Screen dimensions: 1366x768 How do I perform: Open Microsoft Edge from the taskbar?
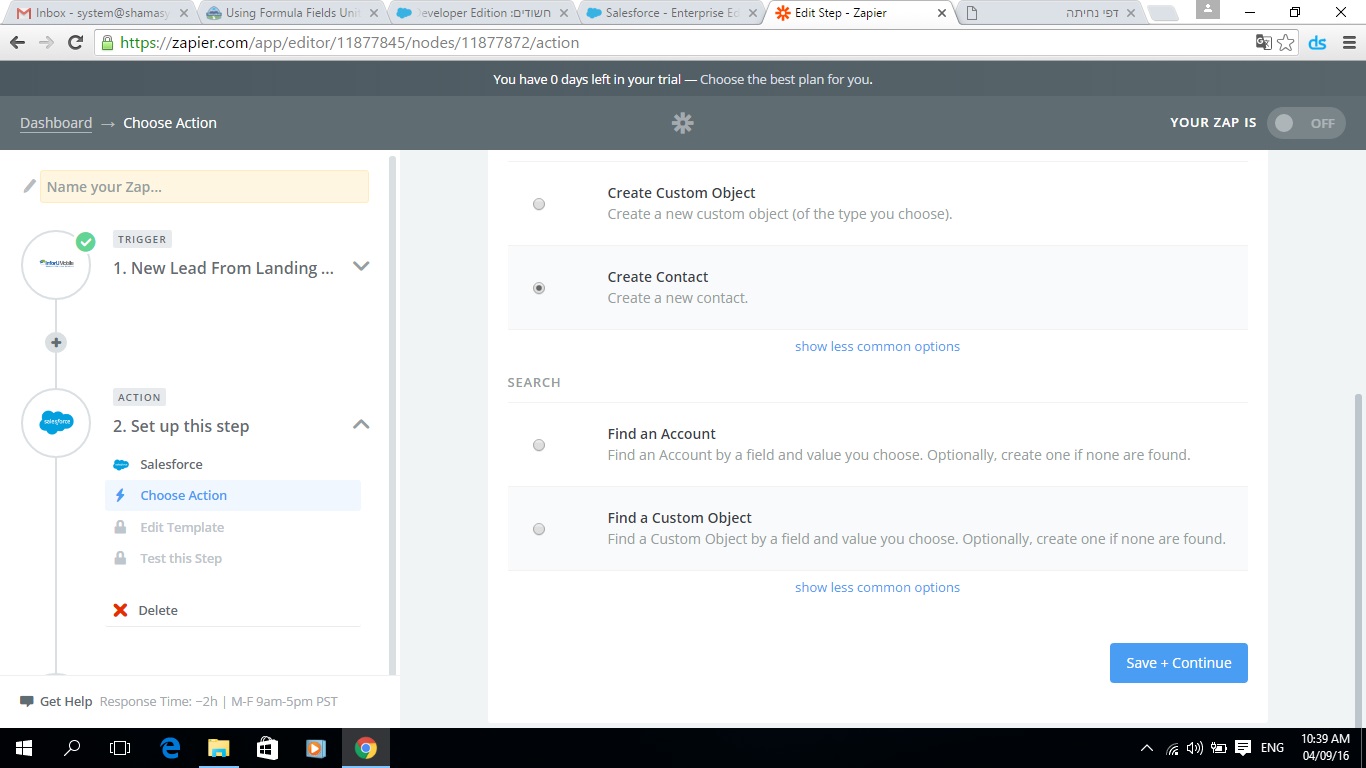[x=170, y=748]
